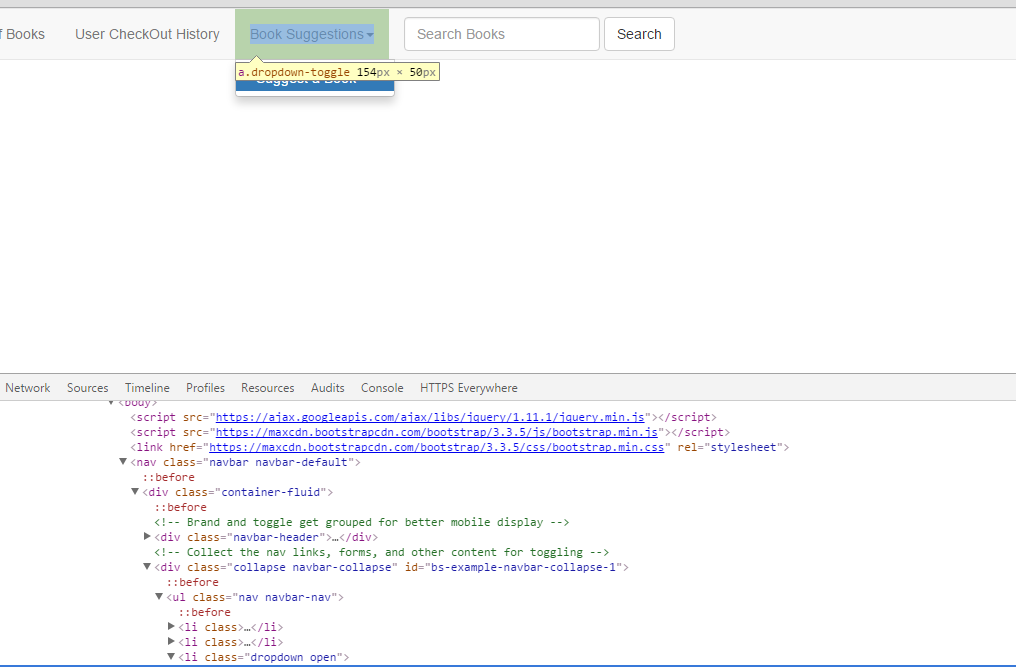Collapse the nav navbar-default node

click(x=122, y=462)
